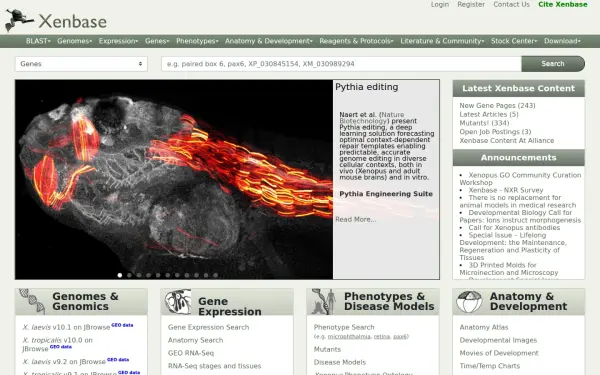
Task: Select the seventh carousel slide dot
Action: [177, 275]
